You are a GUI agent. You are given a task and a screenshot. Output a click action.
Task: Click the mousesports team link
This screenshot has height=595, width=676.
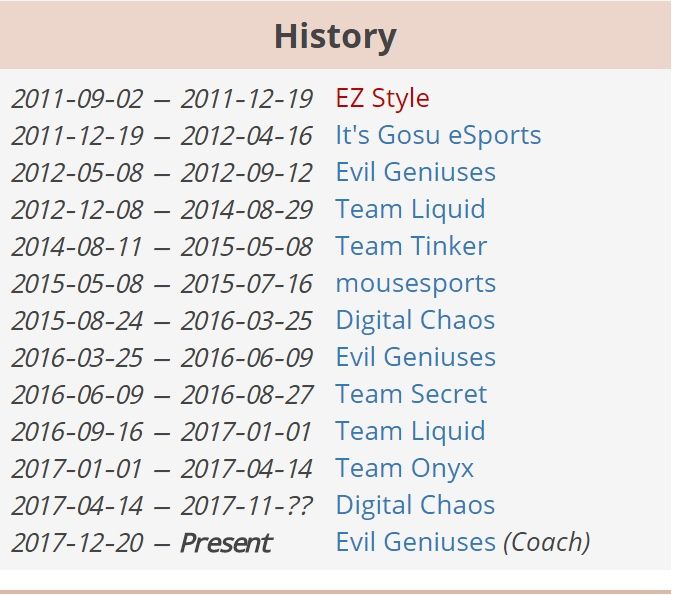pyautogui.click(x=415, y=284)
